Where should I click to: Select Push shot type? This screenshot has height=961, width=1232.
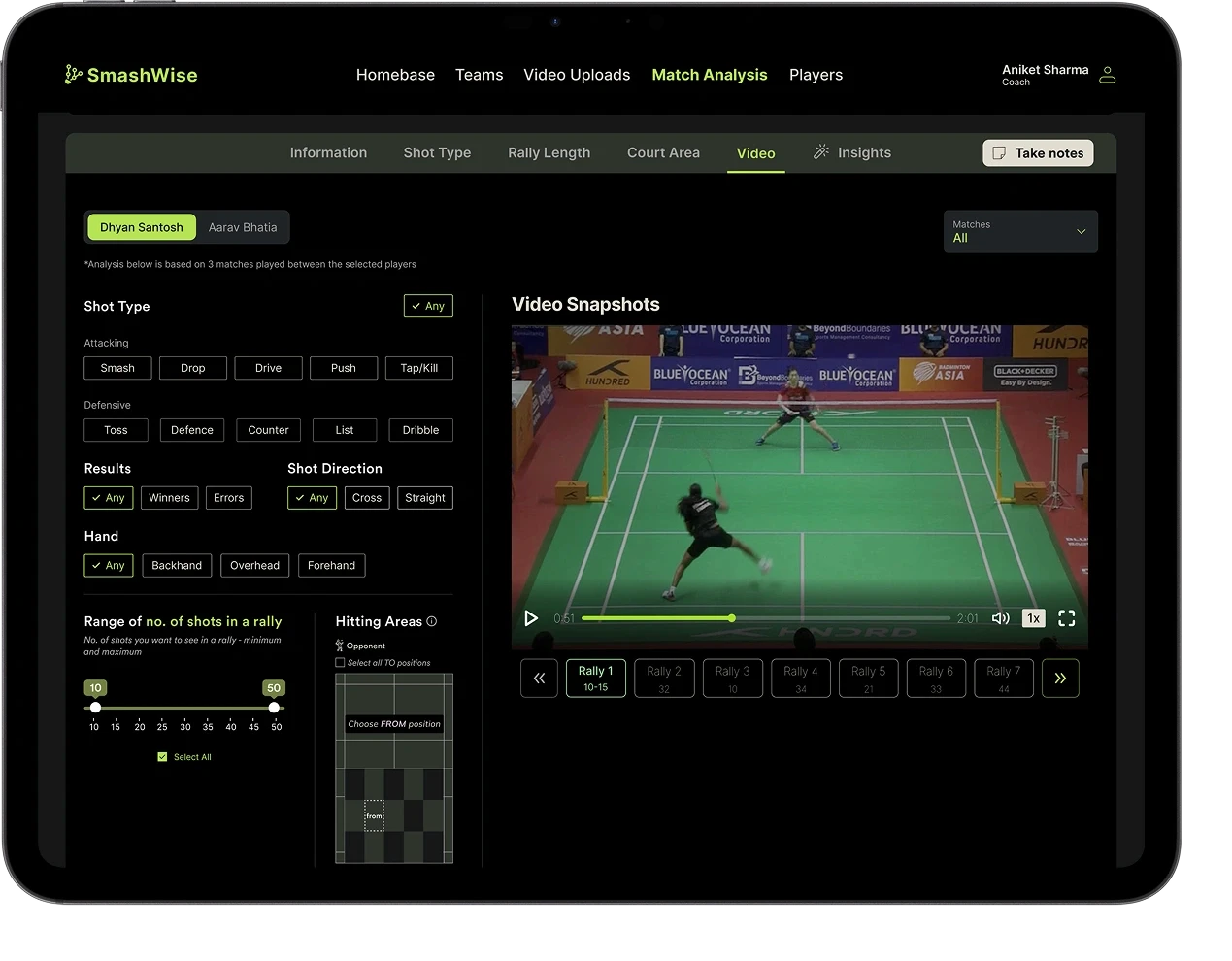344,368
